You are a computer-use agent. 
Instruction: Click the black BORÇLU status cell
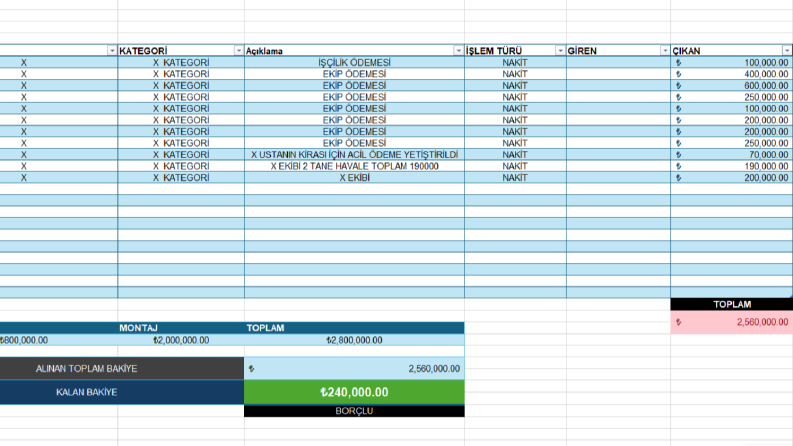(354, 411)
